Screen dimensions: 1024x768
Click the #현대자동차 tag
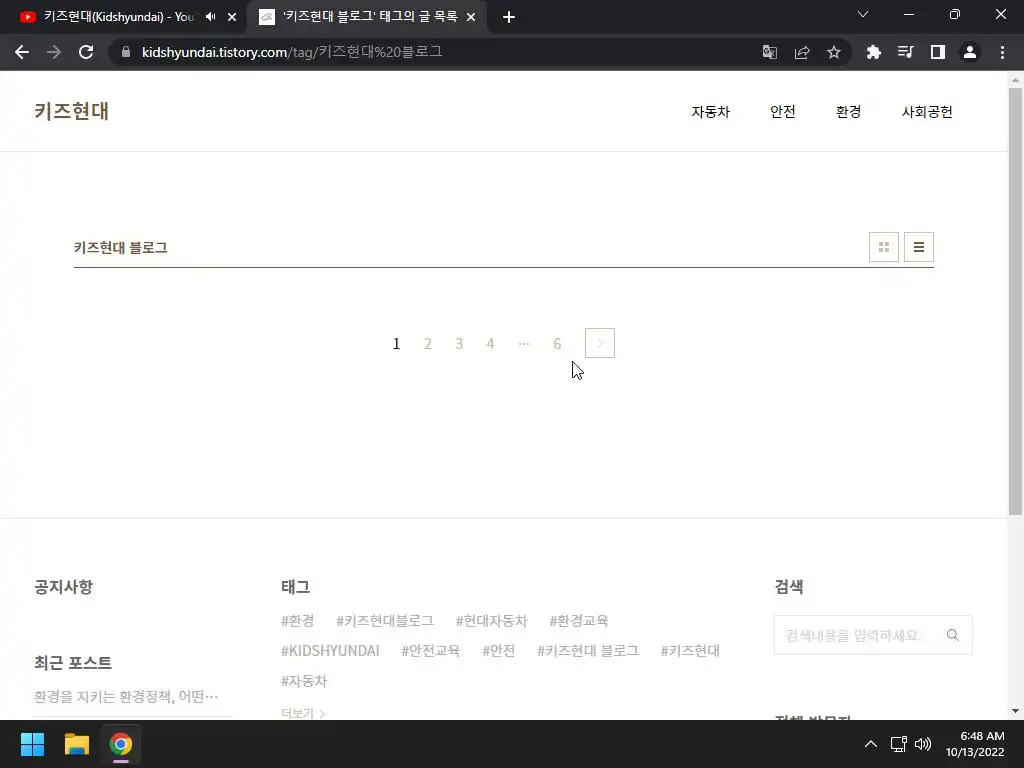(491, 620)
